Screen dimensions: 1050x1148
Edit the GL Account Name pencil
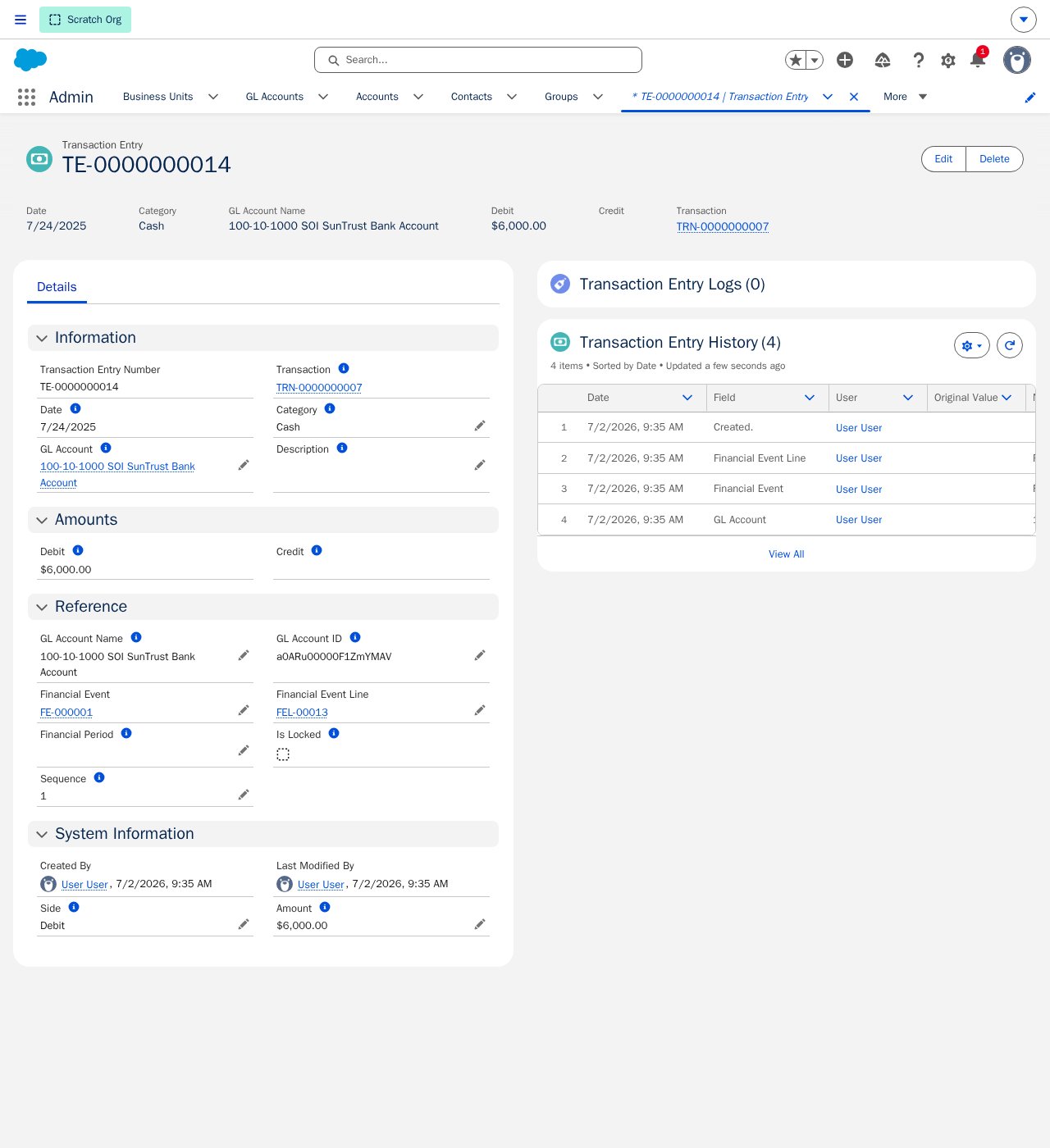pos(244,655)
